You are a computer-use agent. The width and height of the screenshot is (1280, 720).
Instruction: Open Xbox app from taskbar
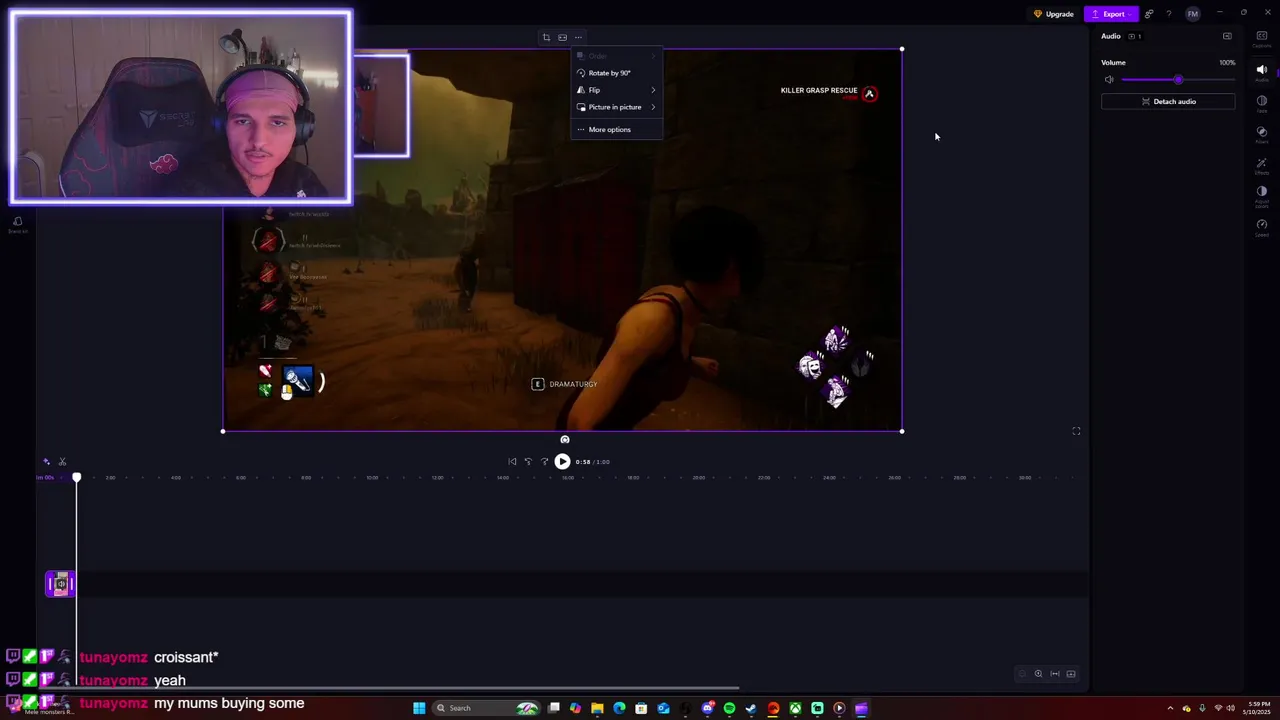pyautogui.click(x=795, y=708)
